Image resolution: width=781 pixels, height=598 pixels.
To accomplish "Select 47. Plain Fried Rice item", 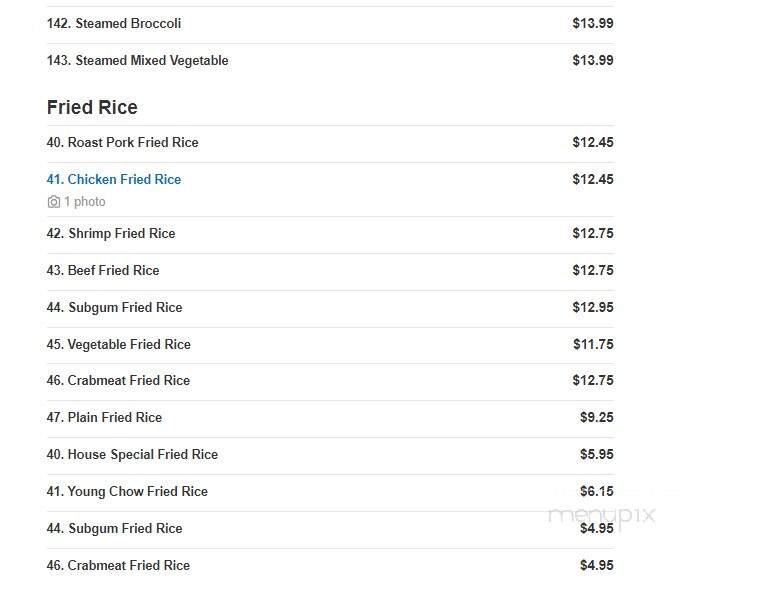I will pos(330,419).
